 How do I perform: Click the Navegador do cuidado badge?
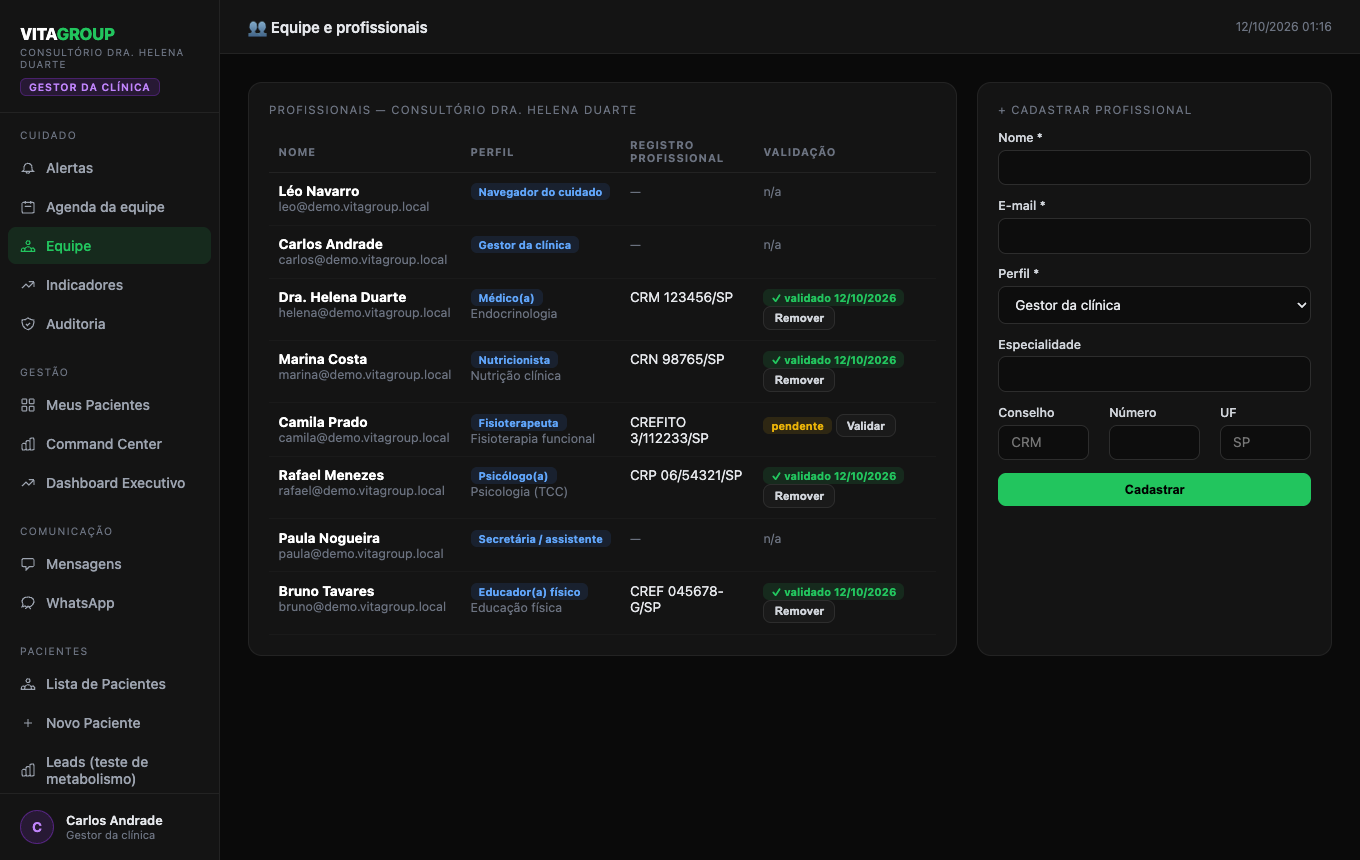(x=540, y=192)
